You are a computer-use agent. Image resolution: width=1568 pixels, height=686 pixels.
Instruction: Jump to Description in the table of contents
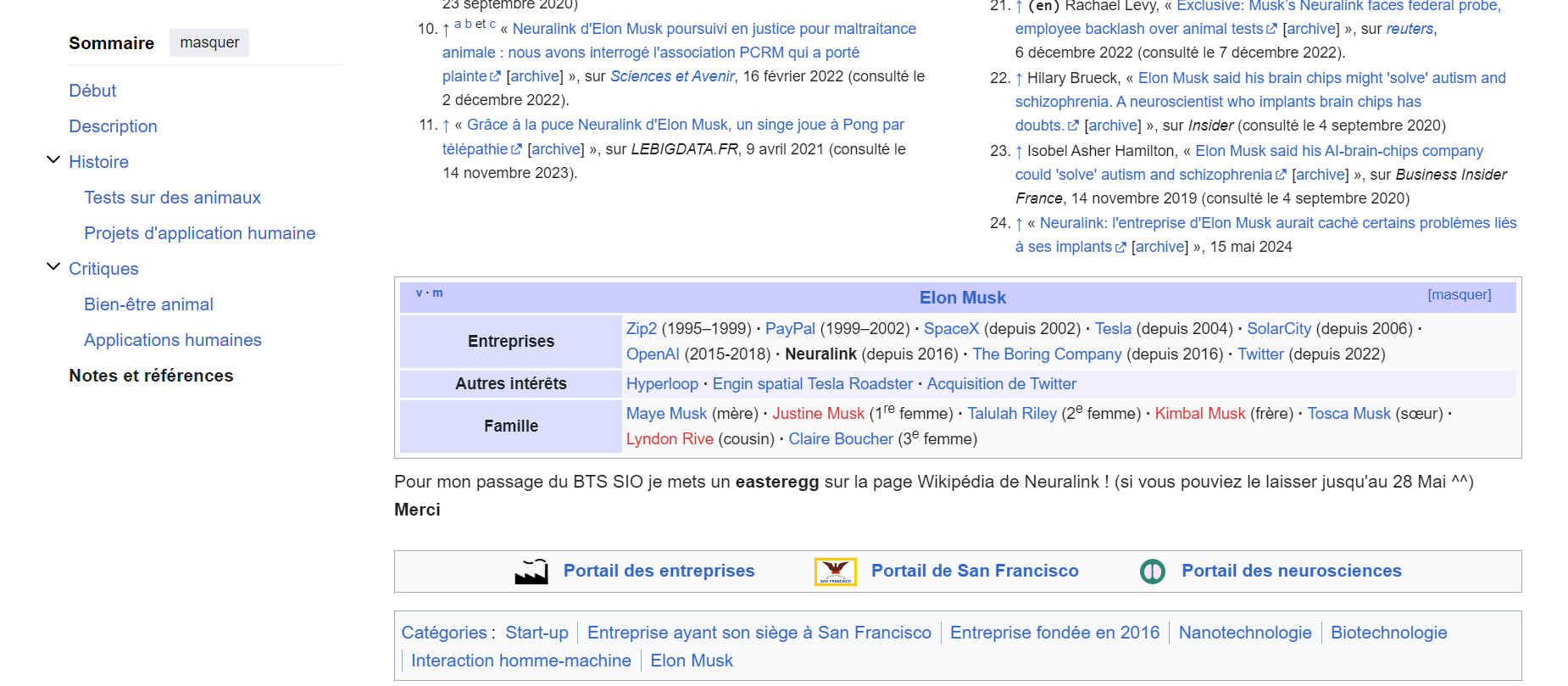click(113, 126)
